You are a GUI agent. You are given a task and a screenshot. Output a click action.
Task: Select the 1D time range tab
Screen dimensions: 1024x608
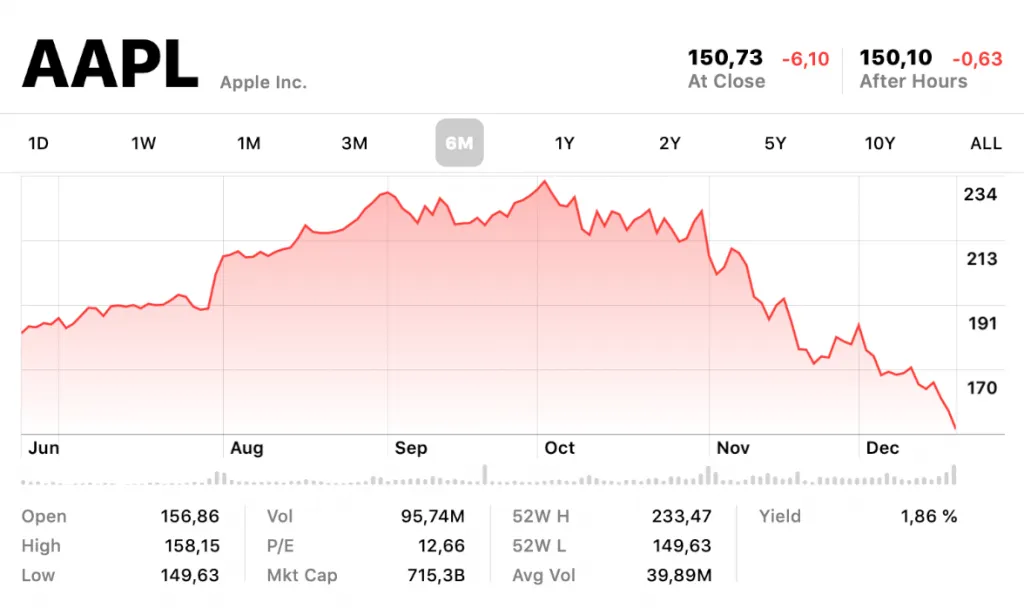(x=38, y=143)
